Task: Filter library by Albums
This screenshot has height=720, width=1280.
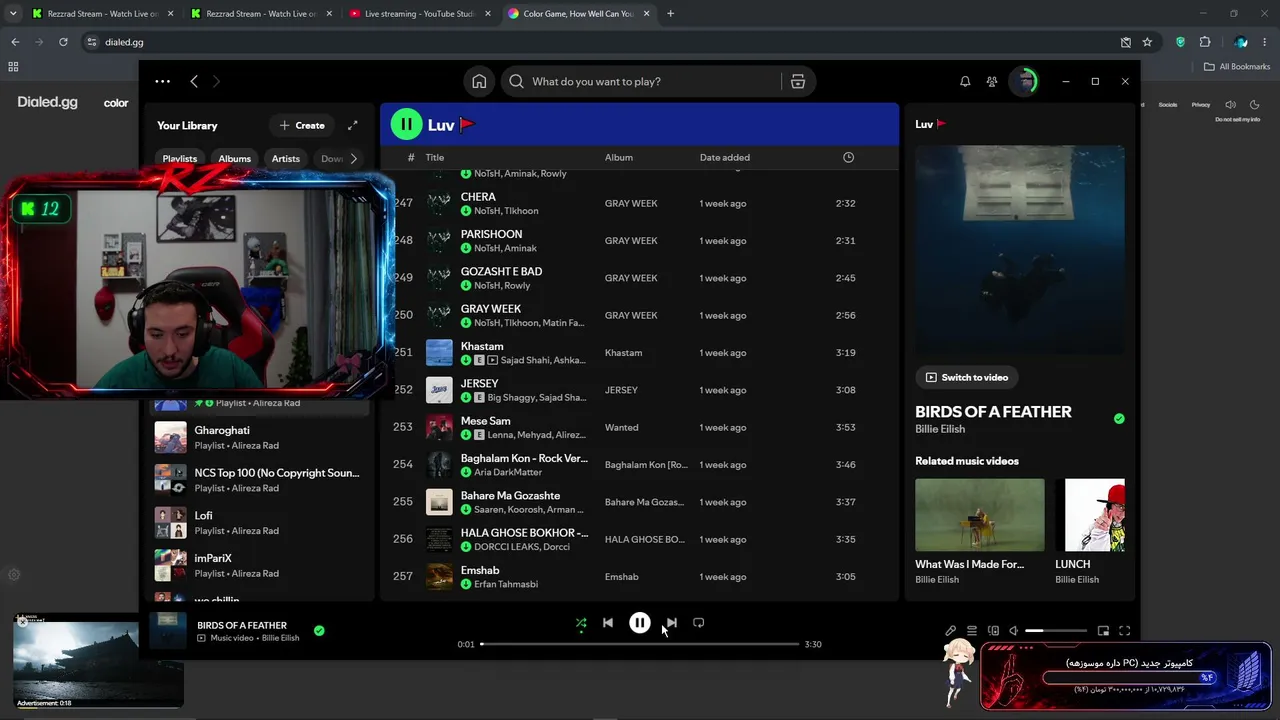Action: (x=235, y=158)
